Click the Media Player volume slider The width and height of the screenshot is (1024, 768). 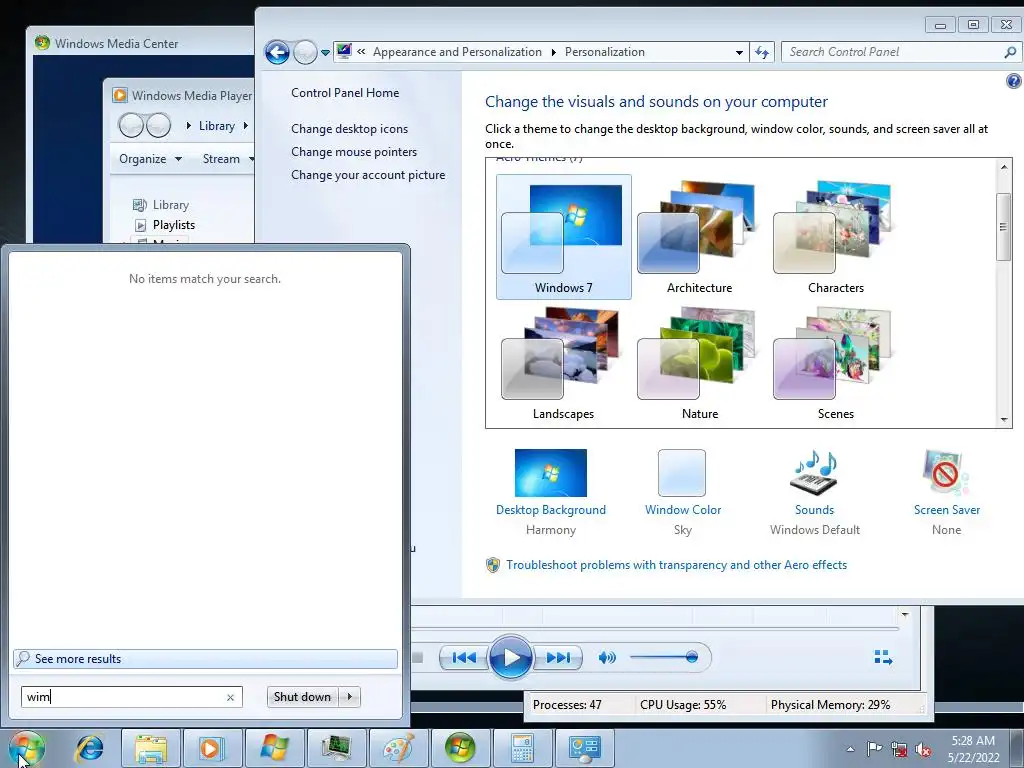[x=664, y=657]
